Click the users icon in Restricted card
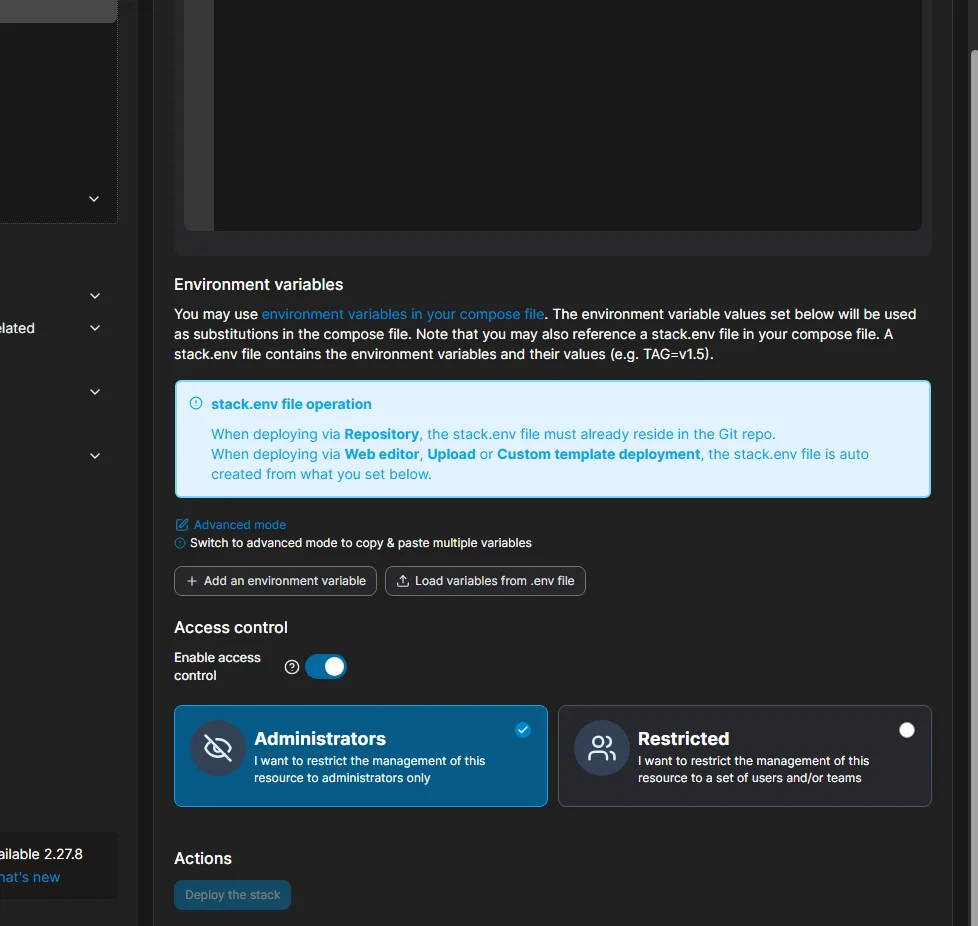This screenshot has width=978, height=926. [x=602, y=748]
